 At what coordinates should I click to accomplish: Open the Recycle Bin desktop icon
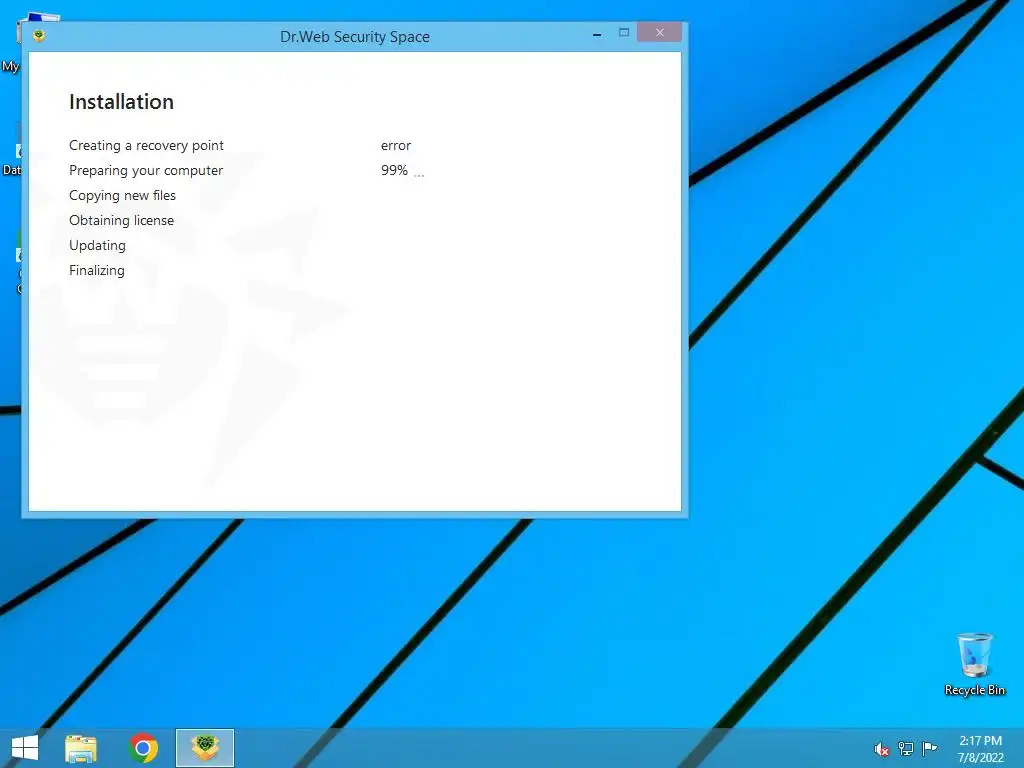tap(974, 664)
